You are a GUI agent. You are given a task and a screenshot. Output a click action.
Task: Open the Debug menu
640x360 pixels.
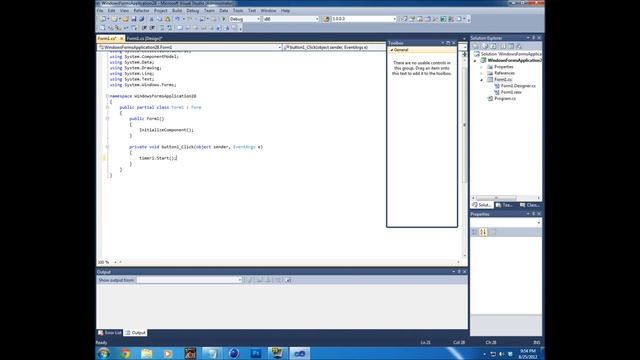193,11
